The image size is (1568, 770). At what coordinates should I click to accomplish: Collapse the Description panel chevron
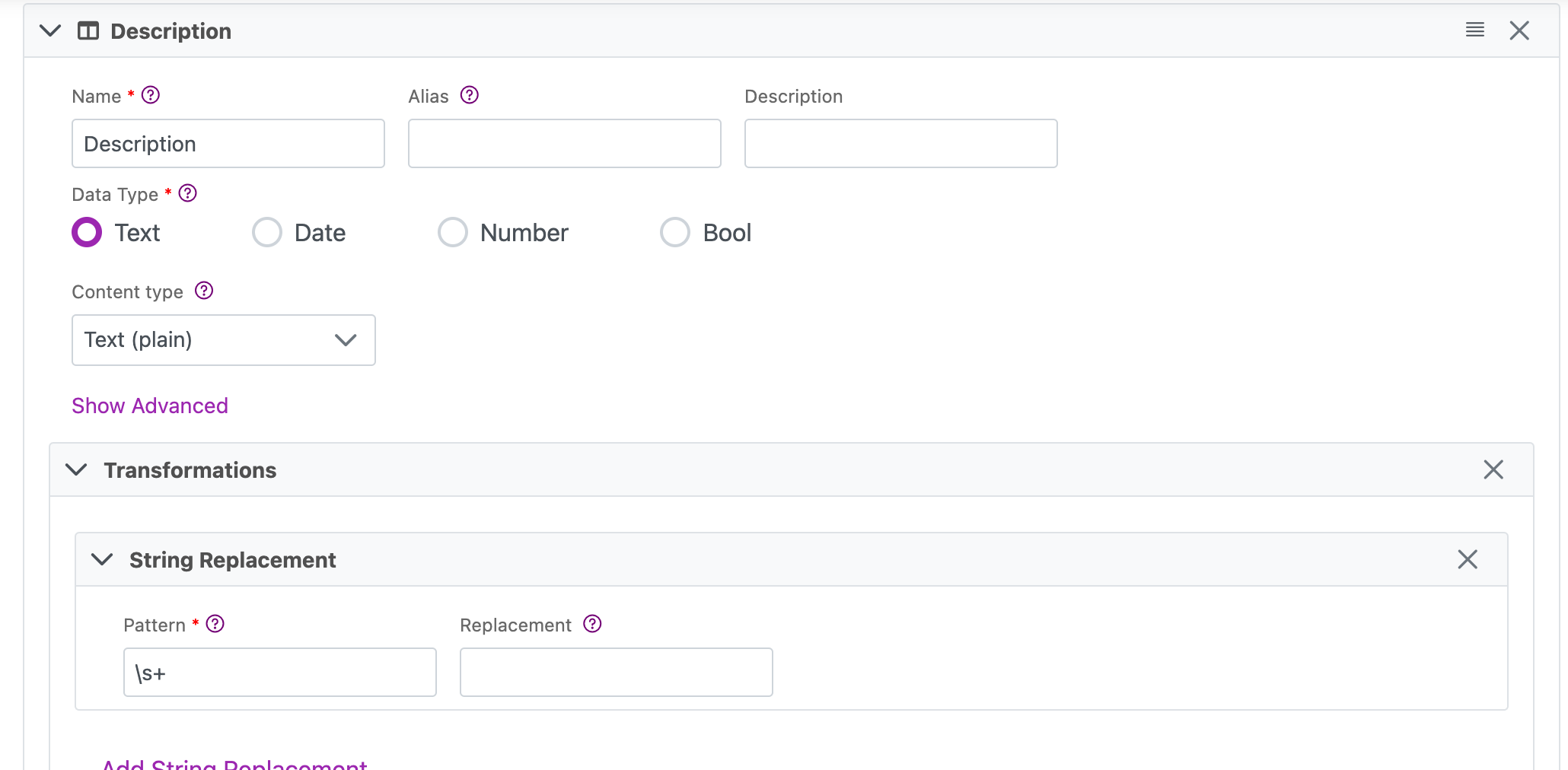(50, 30)
